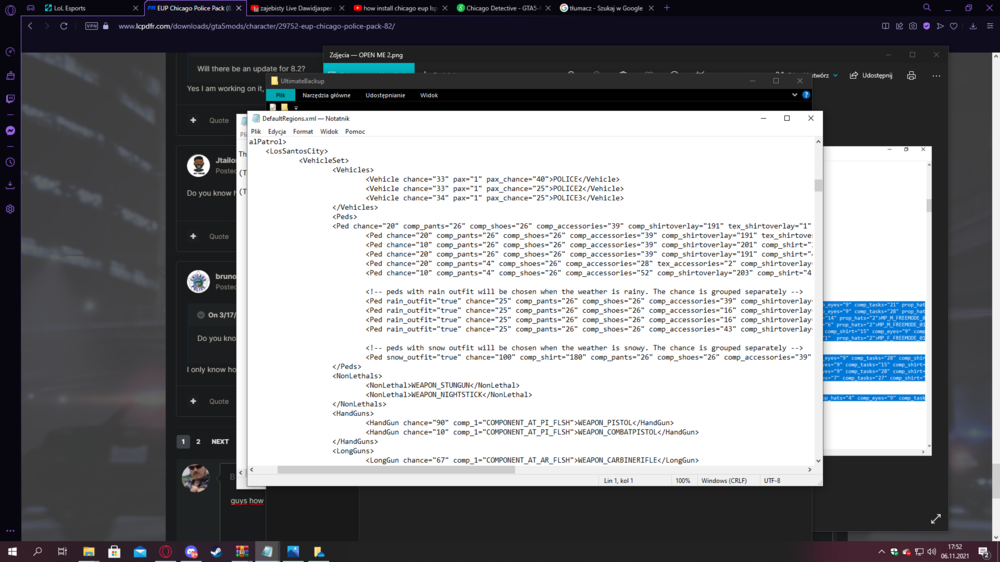Open Photos more options ellipsis
Screen dimensions: 1000x562
[936, 75]
